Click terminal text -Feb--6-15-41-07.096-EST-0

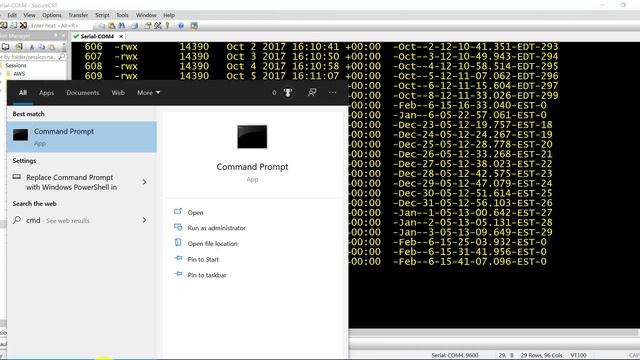pos(469,262)
